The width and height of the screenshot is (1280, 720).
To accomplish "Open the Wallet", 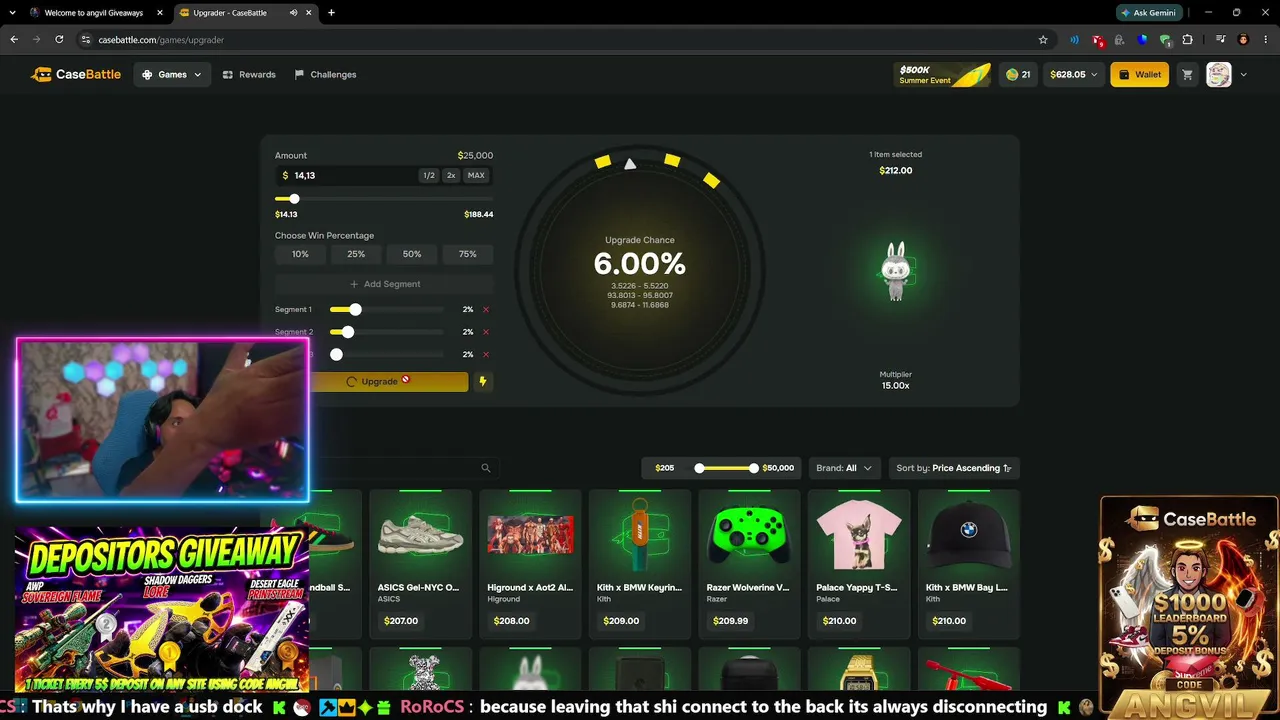I will point(1139,75).
